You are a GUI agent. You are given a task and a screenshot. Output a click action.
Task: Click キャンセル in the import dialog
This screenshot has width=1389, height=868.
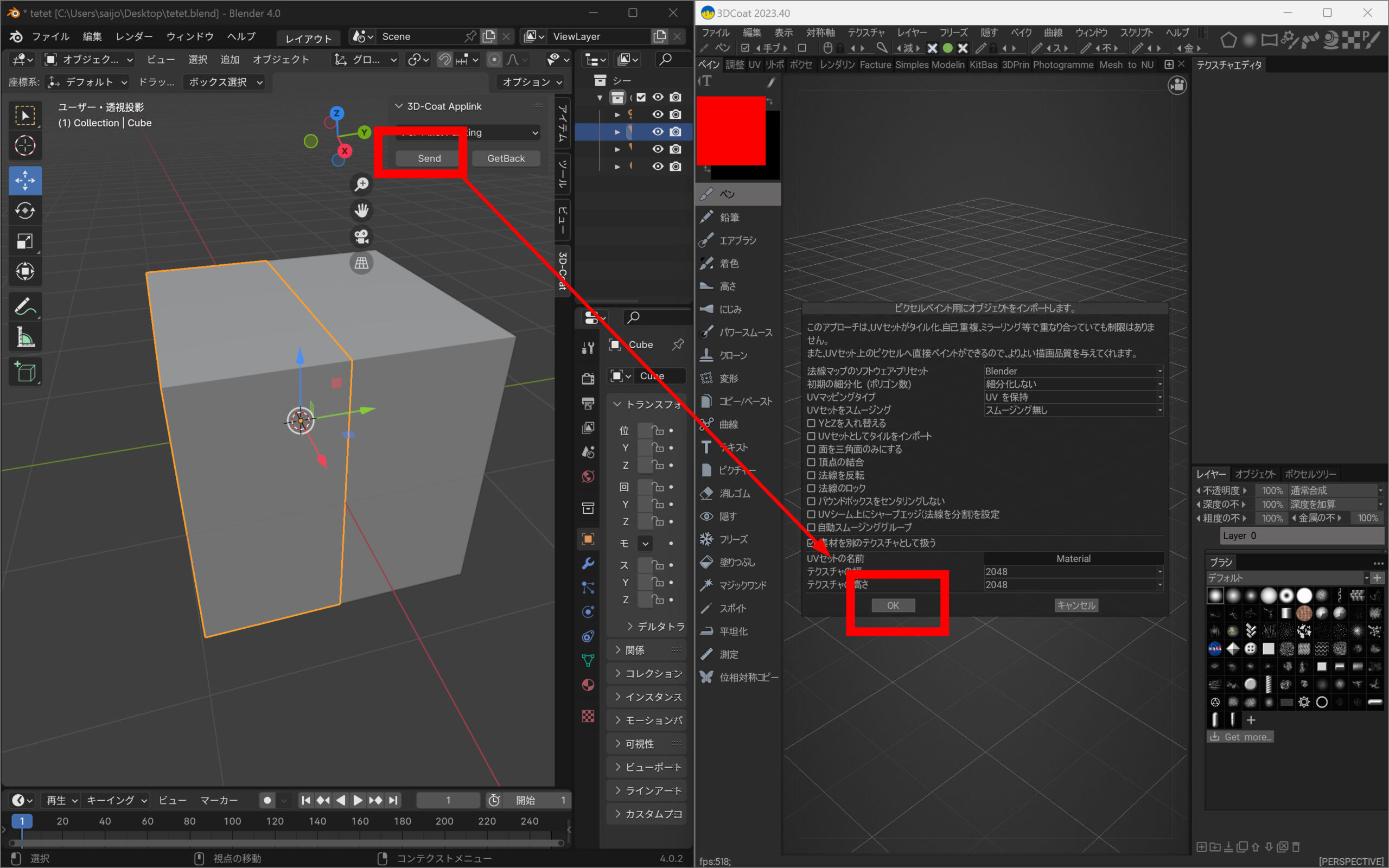1076,605
